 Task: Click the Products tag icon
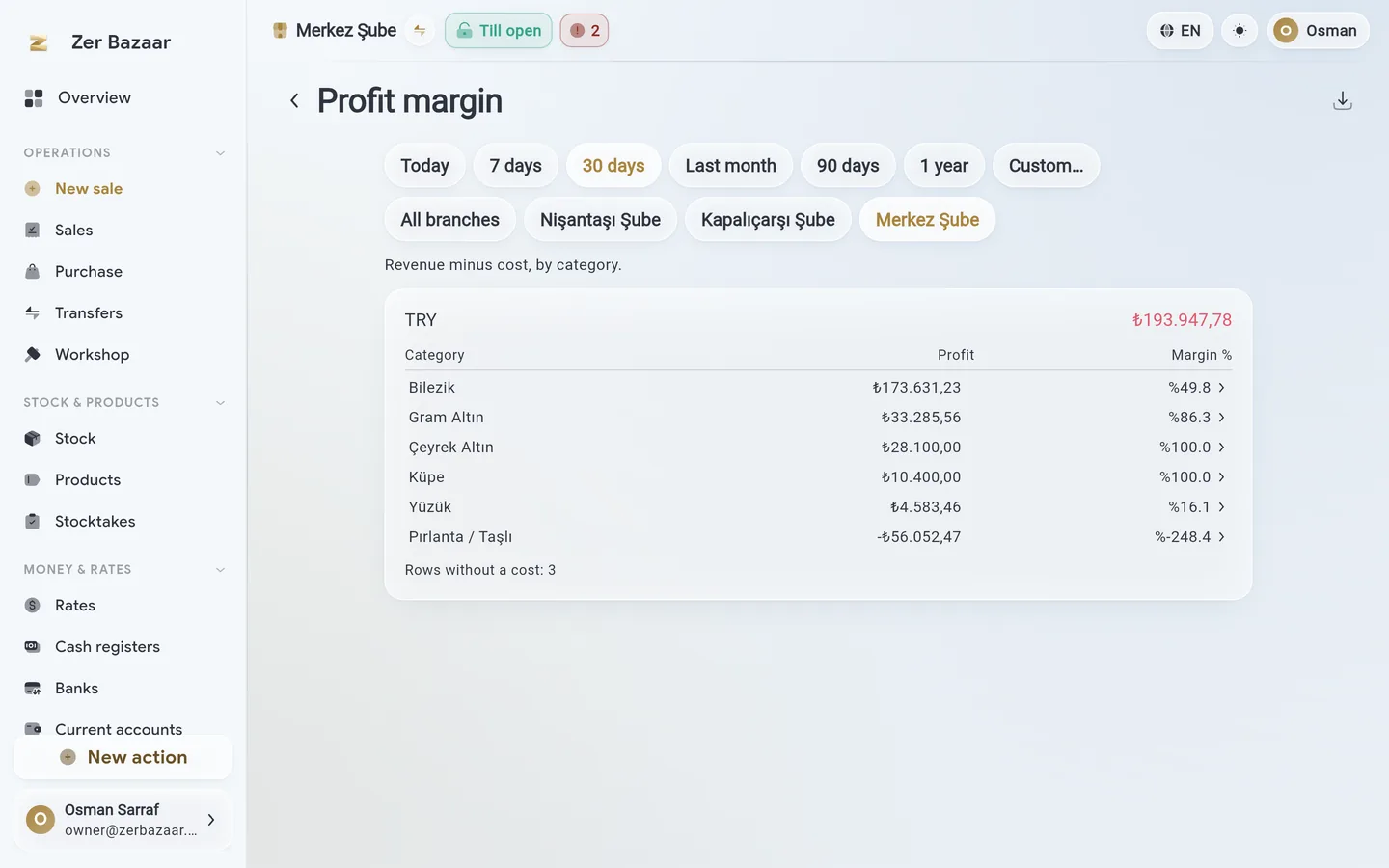pyautogui.click(x=32, y=480)
